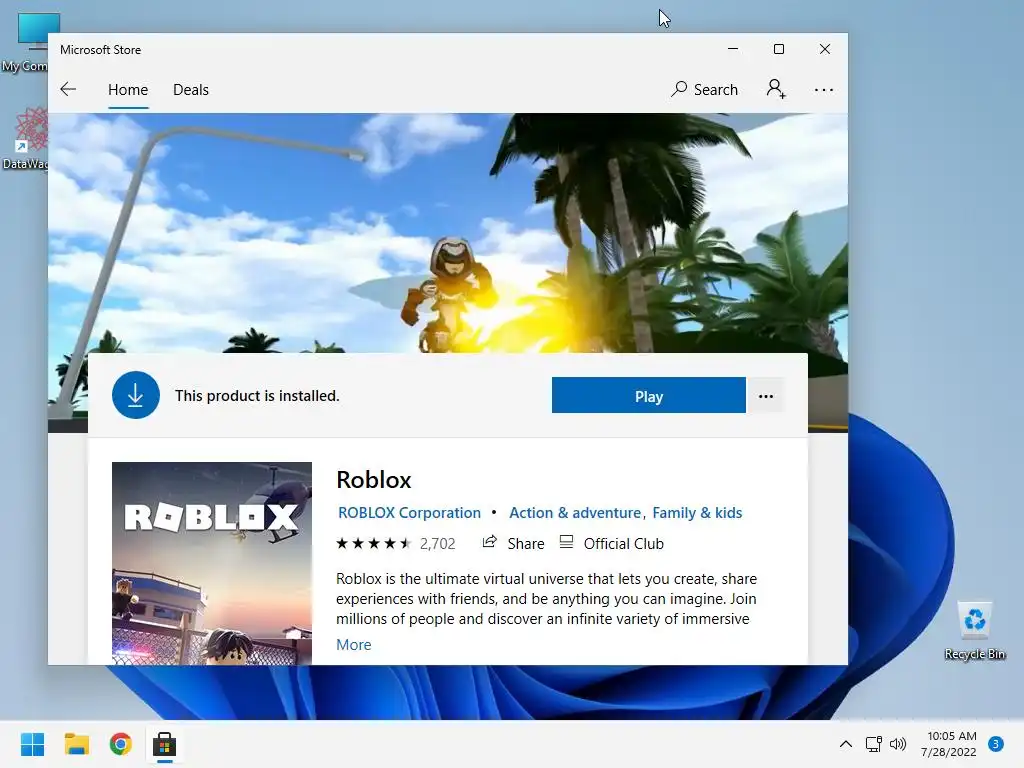This screenshot has height=768, width=1024.
Task: Launch Roblox with the Play button
Action: click(x=648, y=395)
